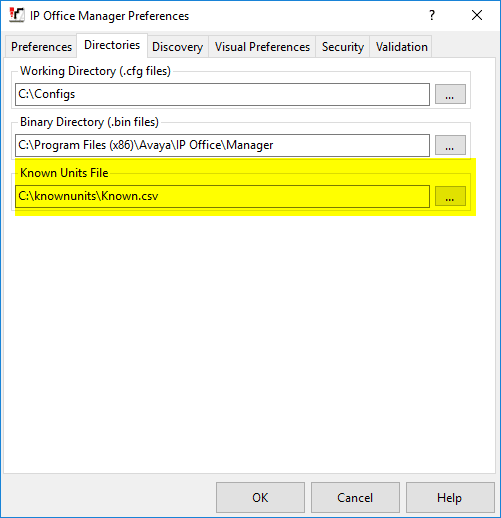Switch to the Discovery tab
The image size is (501, 518).
[178, 47]
